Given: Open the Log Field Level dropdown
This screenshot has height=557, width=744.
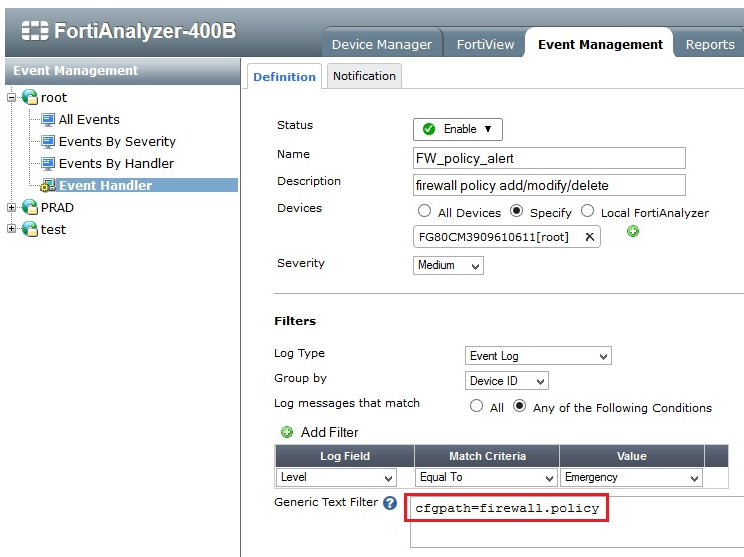Looking at the screenshot, I should (x=336, y=477).
